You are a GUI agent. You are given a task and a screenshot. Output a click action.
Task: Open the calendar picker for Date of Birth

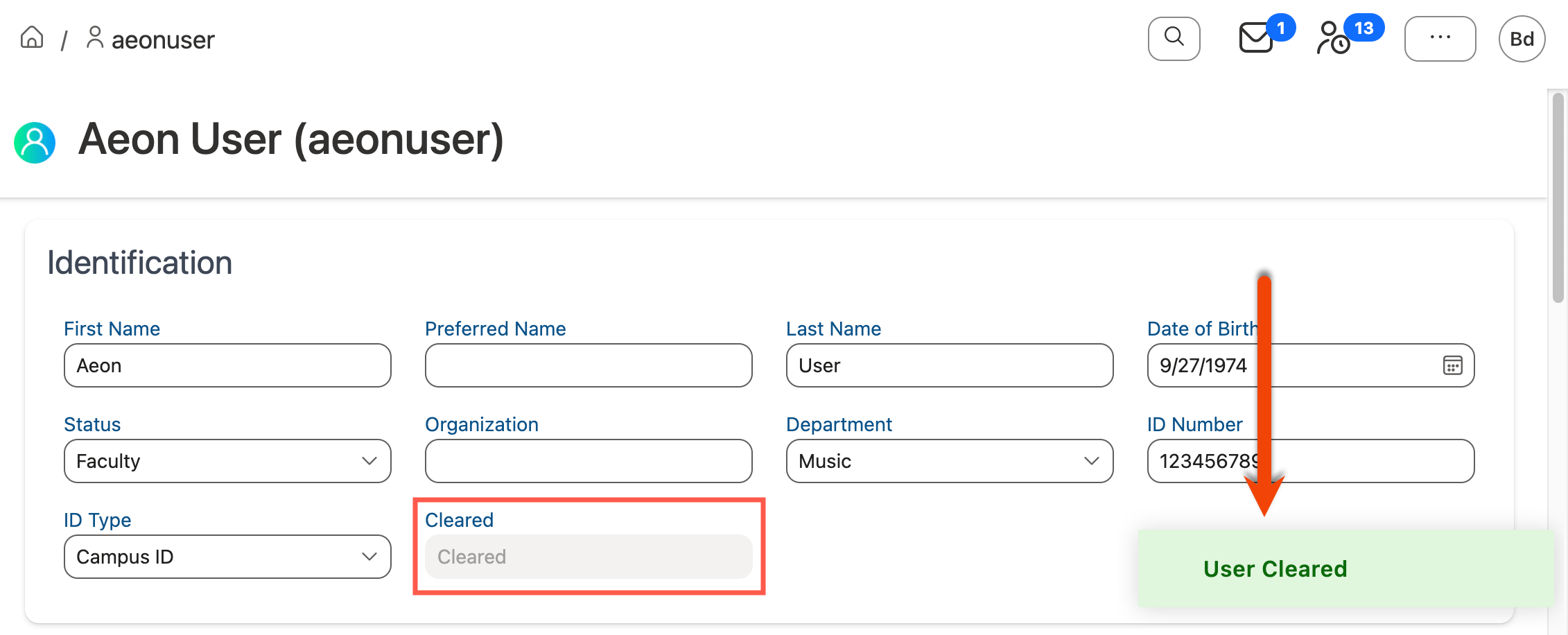click(1454, 365)
